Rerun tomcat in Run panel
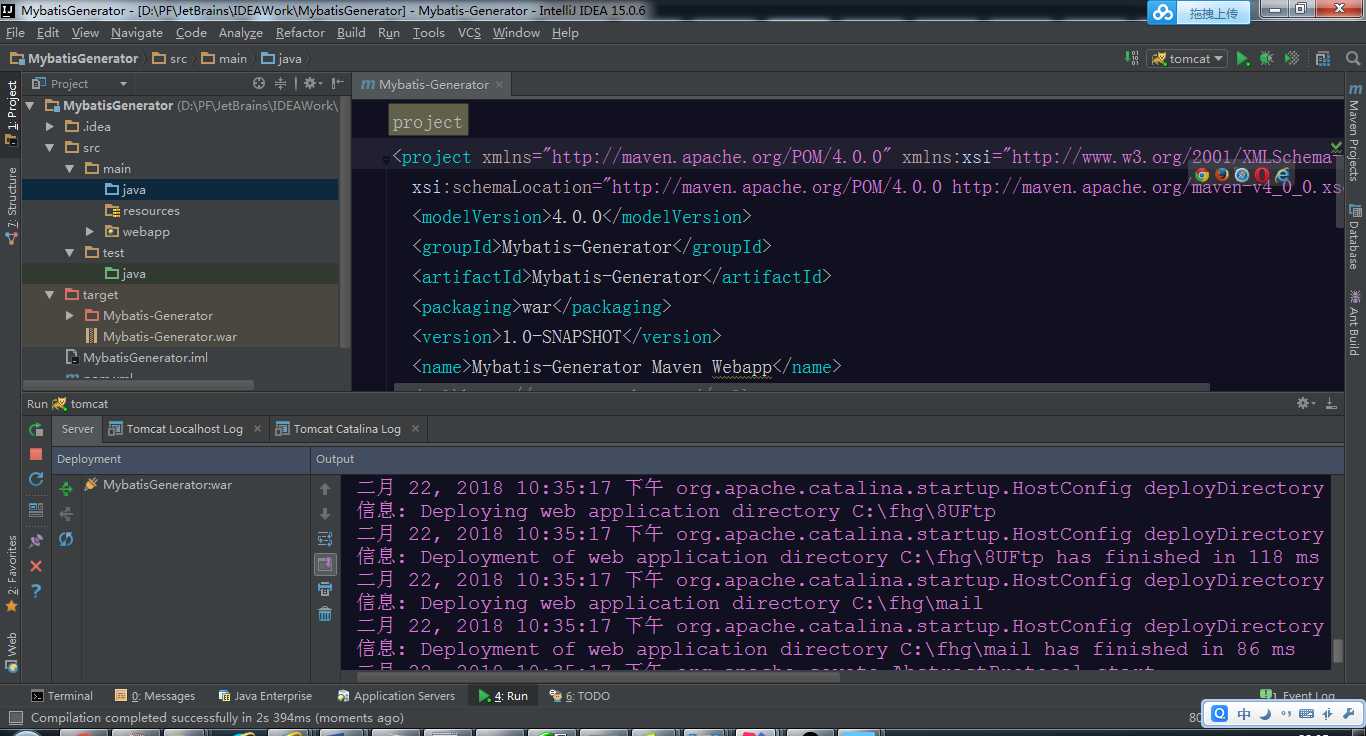1366x736 pixels. click(x=36, y=429)
